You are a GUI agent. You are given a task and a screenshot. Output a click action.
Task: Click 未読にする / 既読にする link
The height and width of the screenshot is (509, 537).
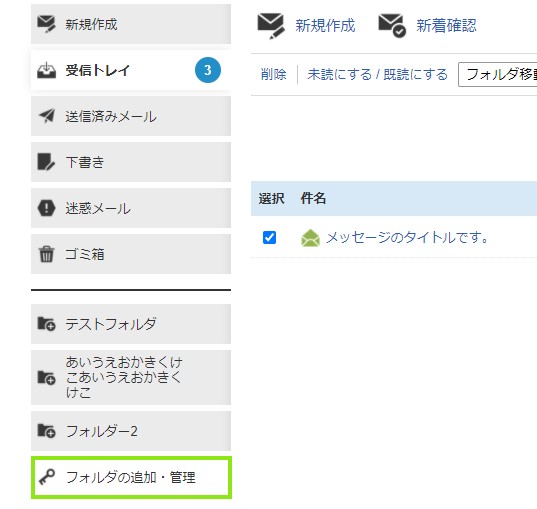pos(377,74)
